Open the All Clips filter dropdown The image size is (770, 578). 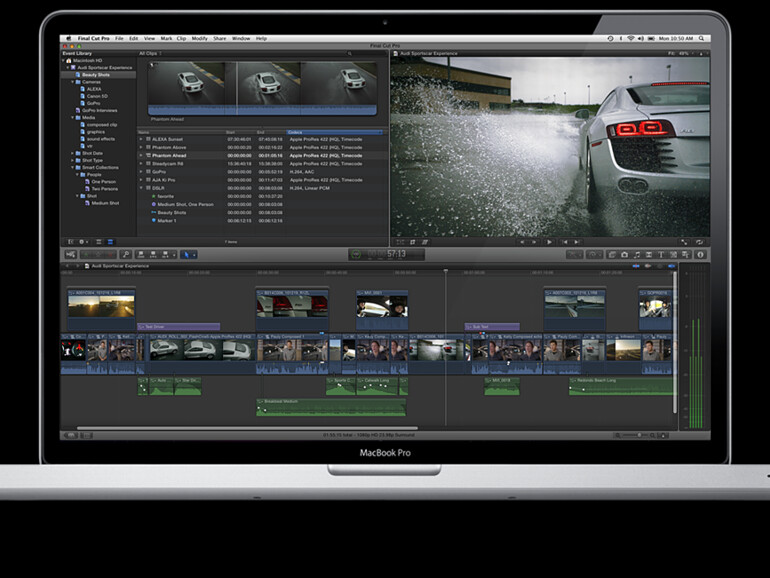[150, 53]
